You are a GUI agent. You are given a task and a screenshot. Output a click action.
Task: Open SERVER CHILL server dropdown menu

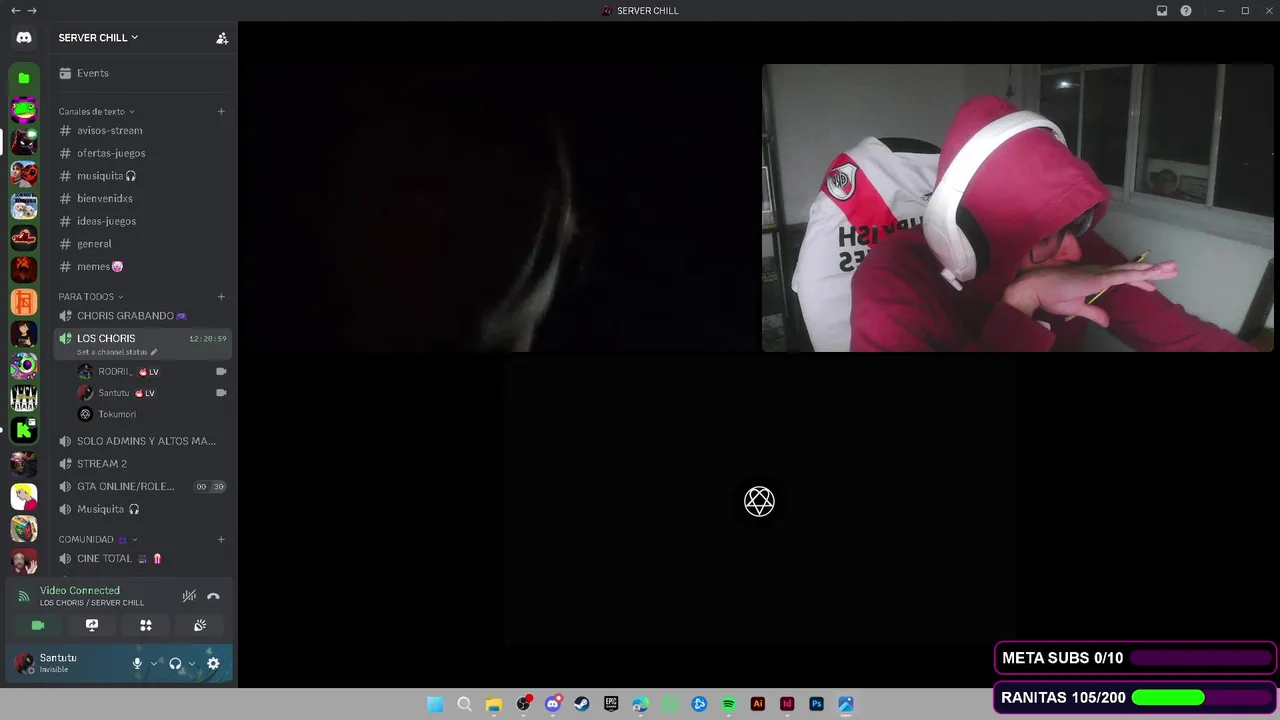click(98, 38)
